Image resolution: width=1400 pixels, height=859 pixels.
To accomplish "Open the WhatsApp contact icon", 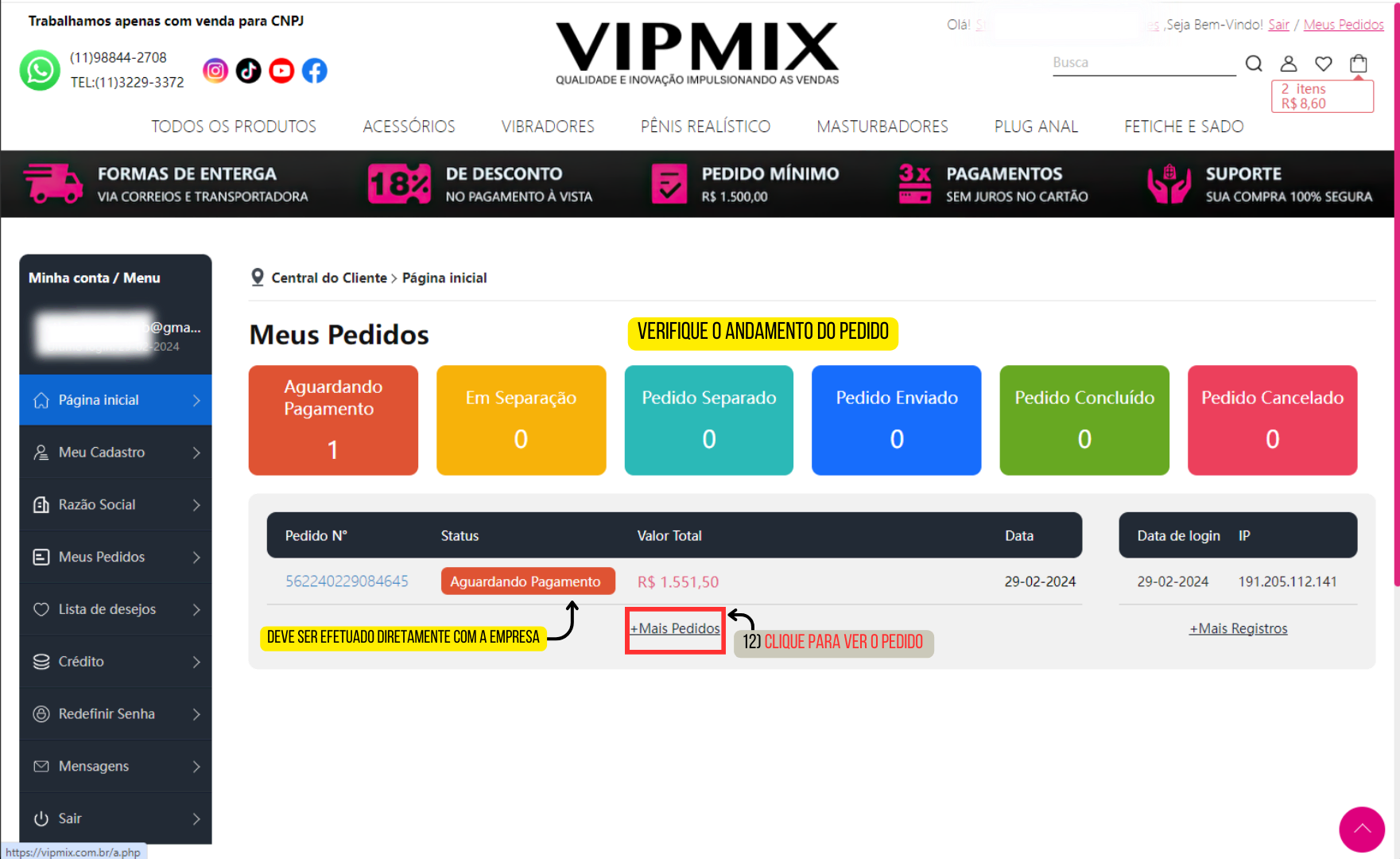I will point(40,71).
